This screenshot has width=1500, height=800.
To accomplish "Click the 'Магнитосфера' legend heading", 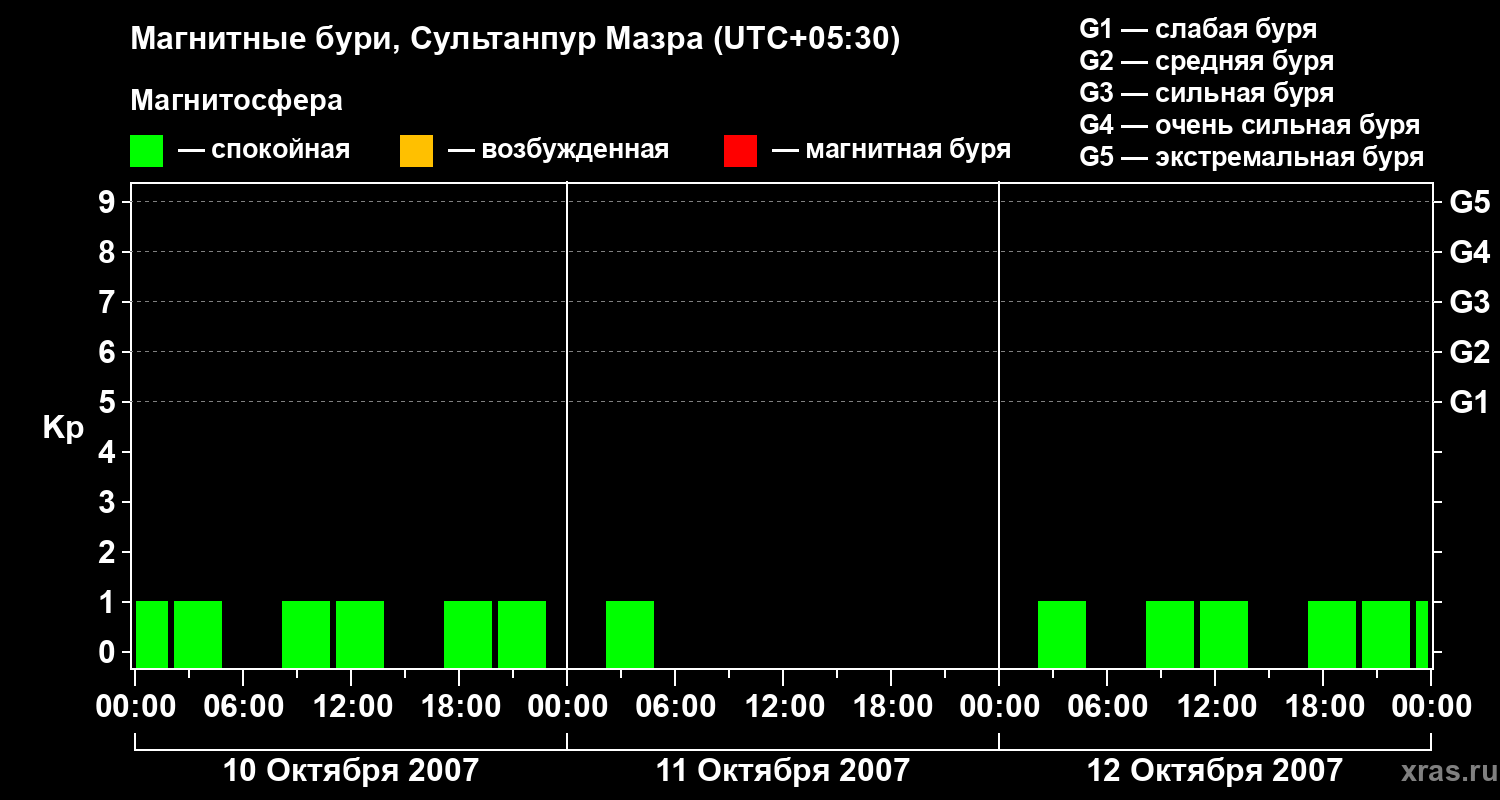I will (236, 101).
